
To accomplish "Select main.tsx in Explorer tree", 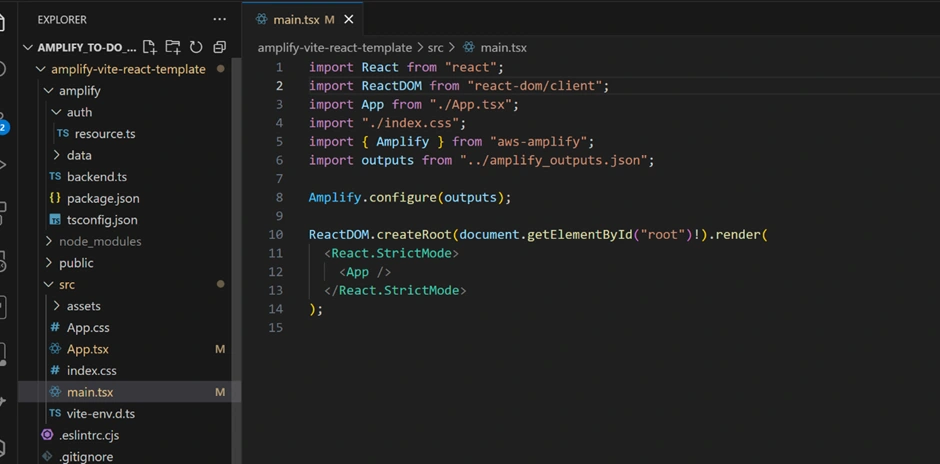I will pyautogui.click(x=90, y=392).
